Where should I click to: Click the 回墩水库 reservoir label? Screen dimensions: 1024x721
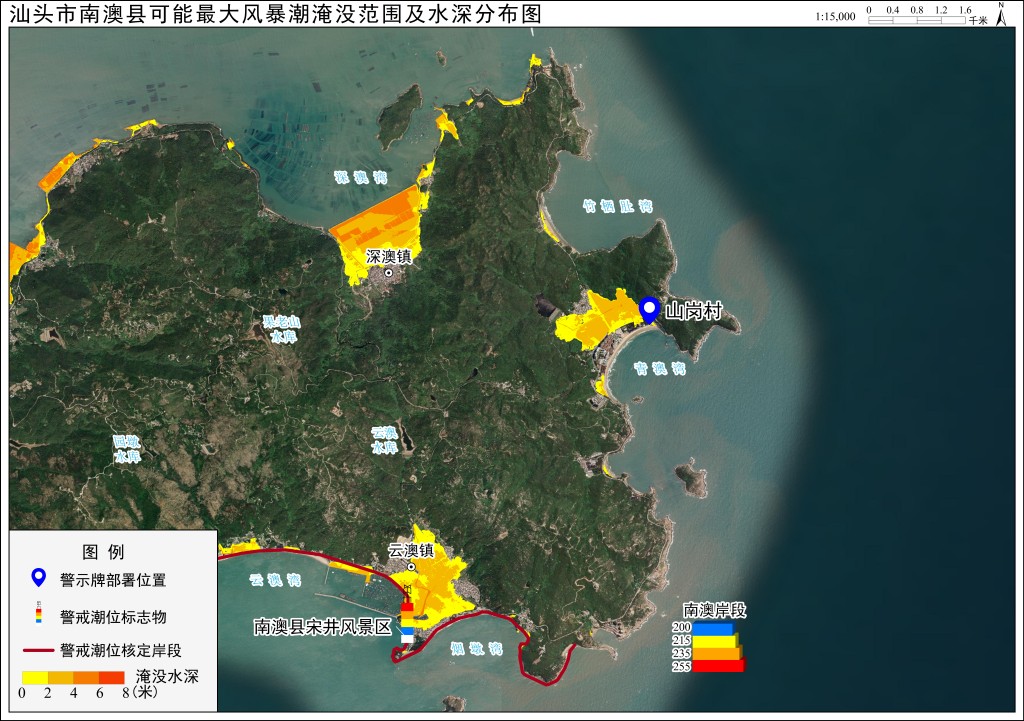[127, 449]
